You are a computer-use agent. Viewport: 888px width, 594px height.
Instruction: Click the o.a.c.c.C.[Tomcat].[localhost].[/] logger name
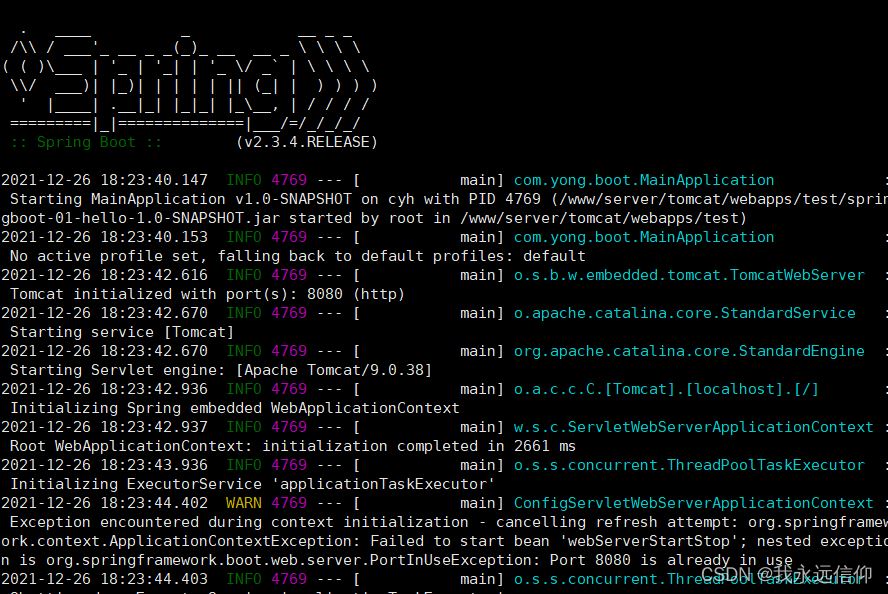(666, 389)
